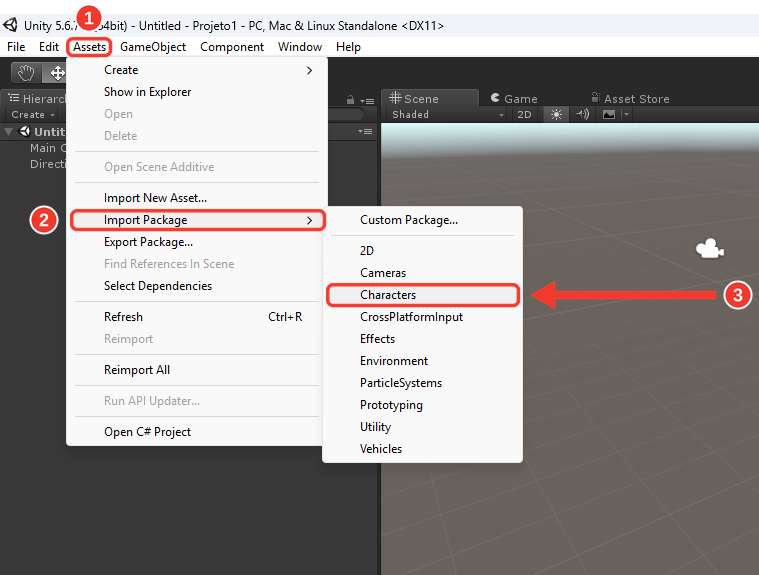This screenshot has height=575, width=759.
Task: Switch to the Asset Store tab
Action: click(630, 99)
